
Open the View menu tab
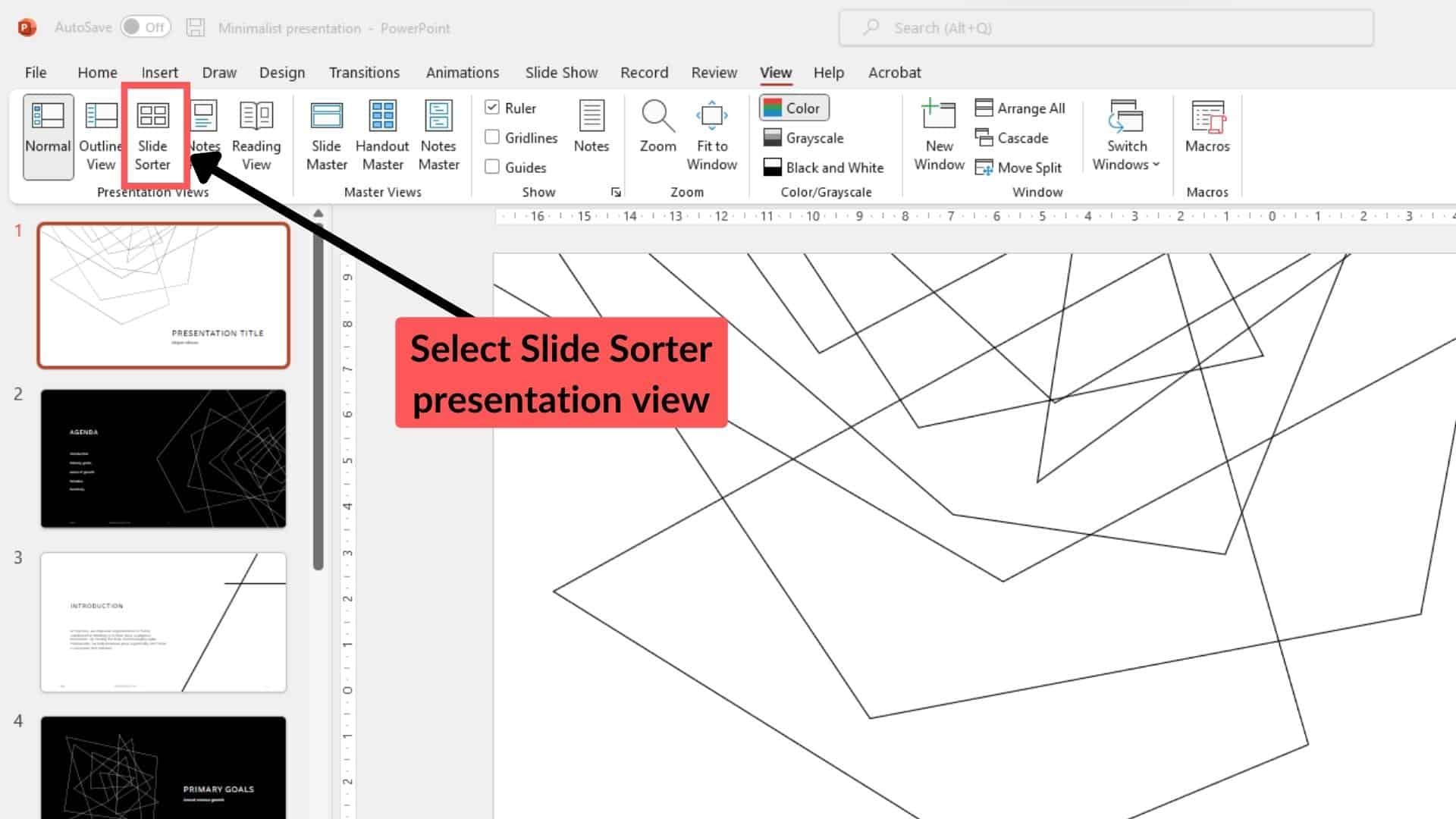[775, 72]
